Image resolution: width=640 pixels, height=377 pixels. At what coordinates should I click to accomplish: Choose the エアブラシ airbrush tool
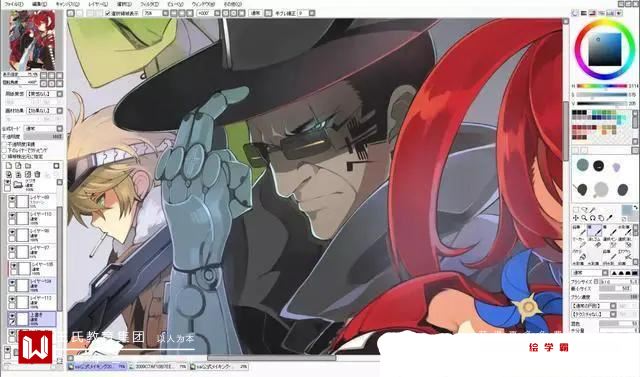click(624, 256)
